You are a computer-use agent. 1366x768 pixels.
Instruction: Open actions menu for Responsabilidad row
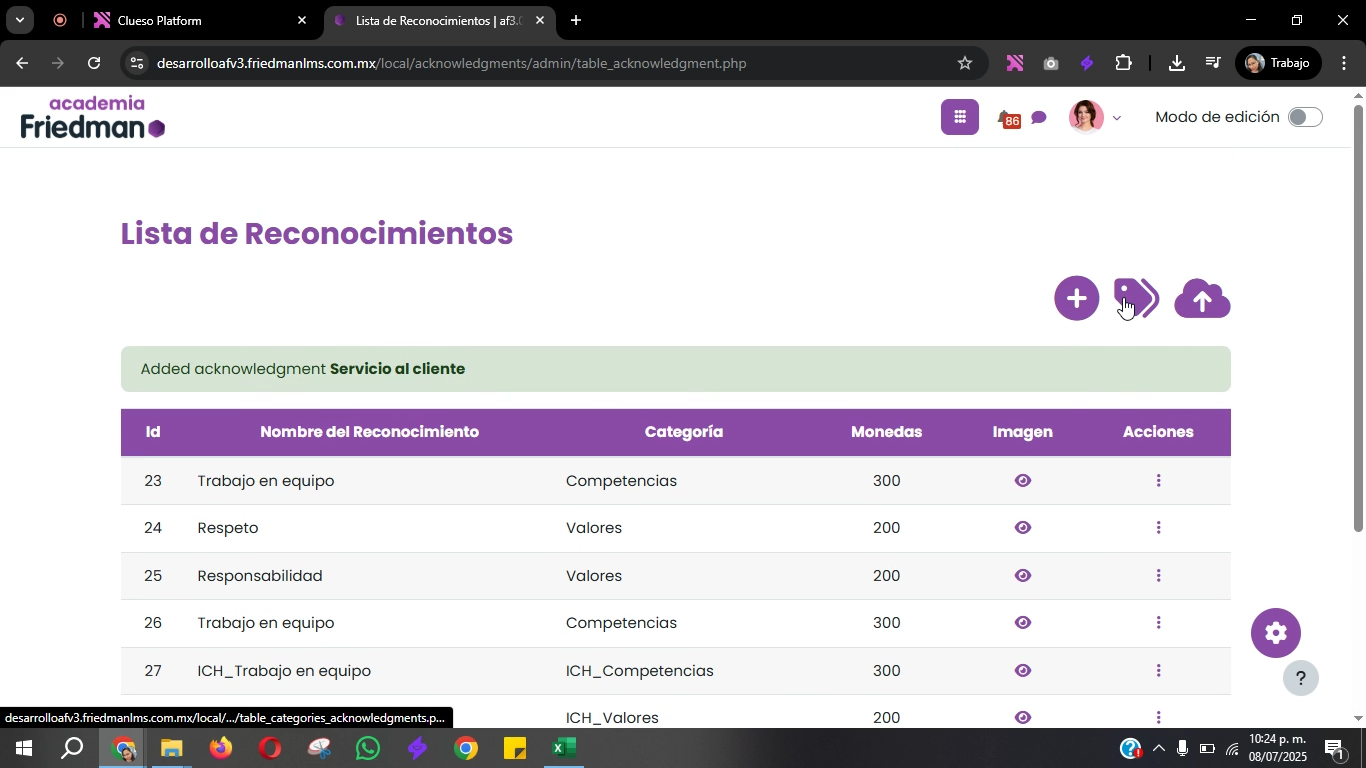point(1158,576)
